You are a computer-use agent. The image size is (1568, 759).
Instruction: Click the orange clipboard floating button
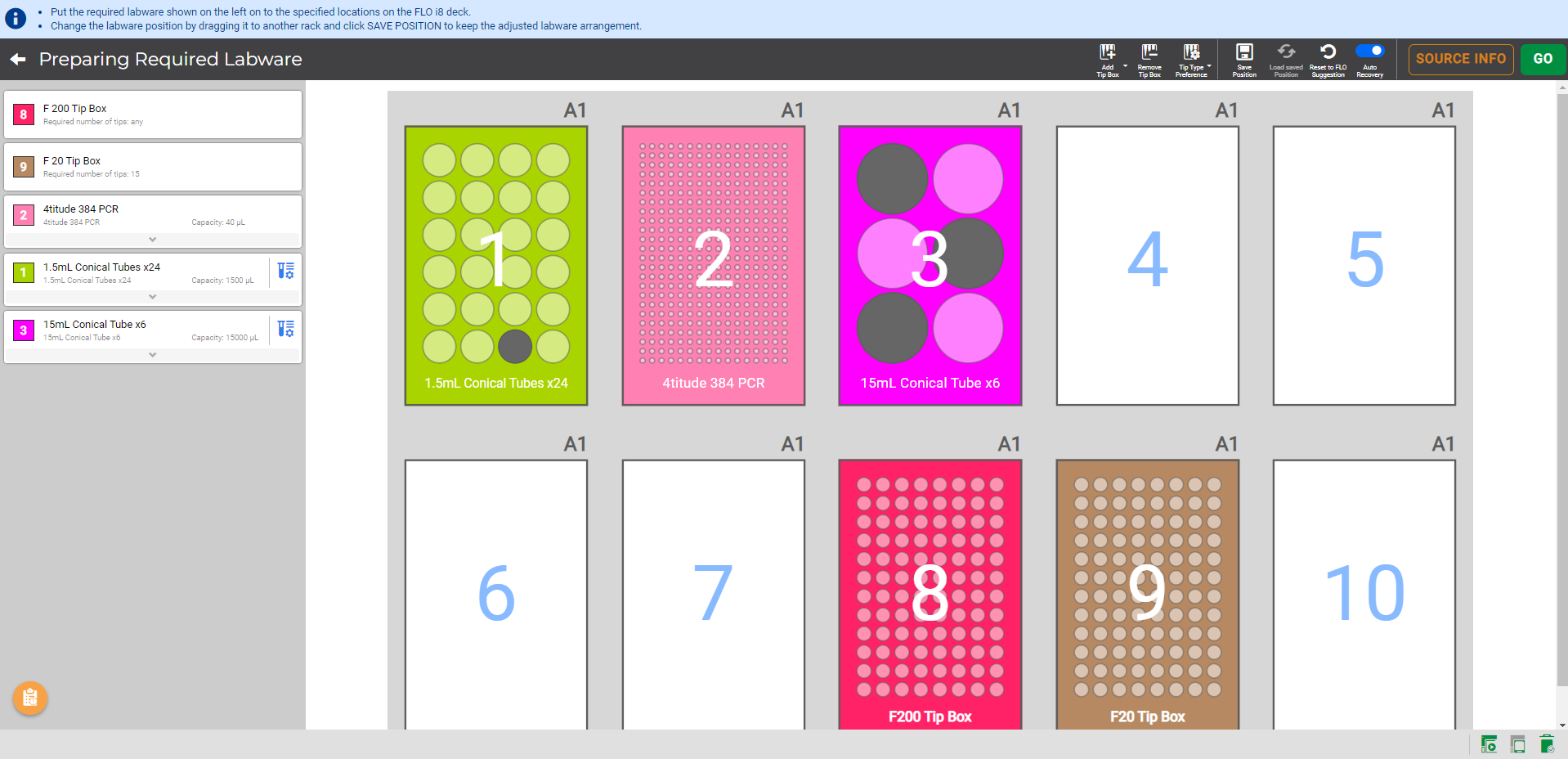pyautogui.click(x=30, y=698)
